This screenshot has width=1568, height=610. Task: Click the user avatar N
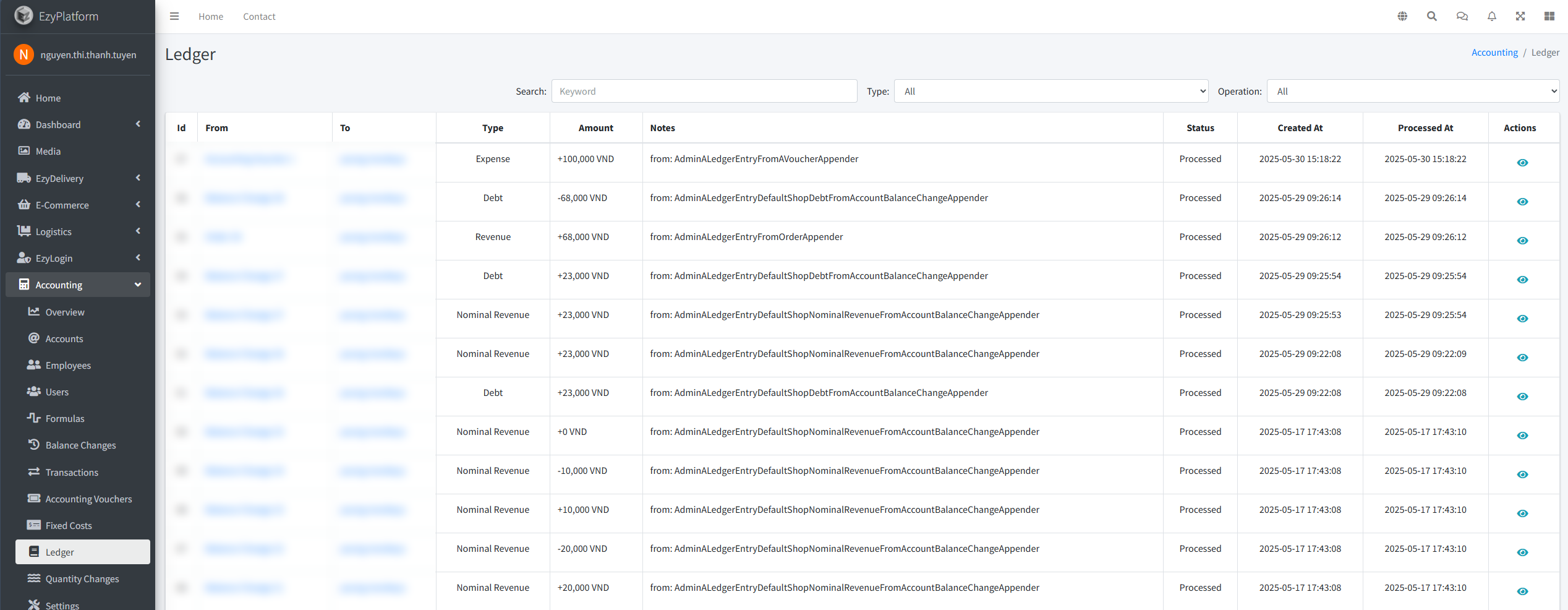click(23, 54)
